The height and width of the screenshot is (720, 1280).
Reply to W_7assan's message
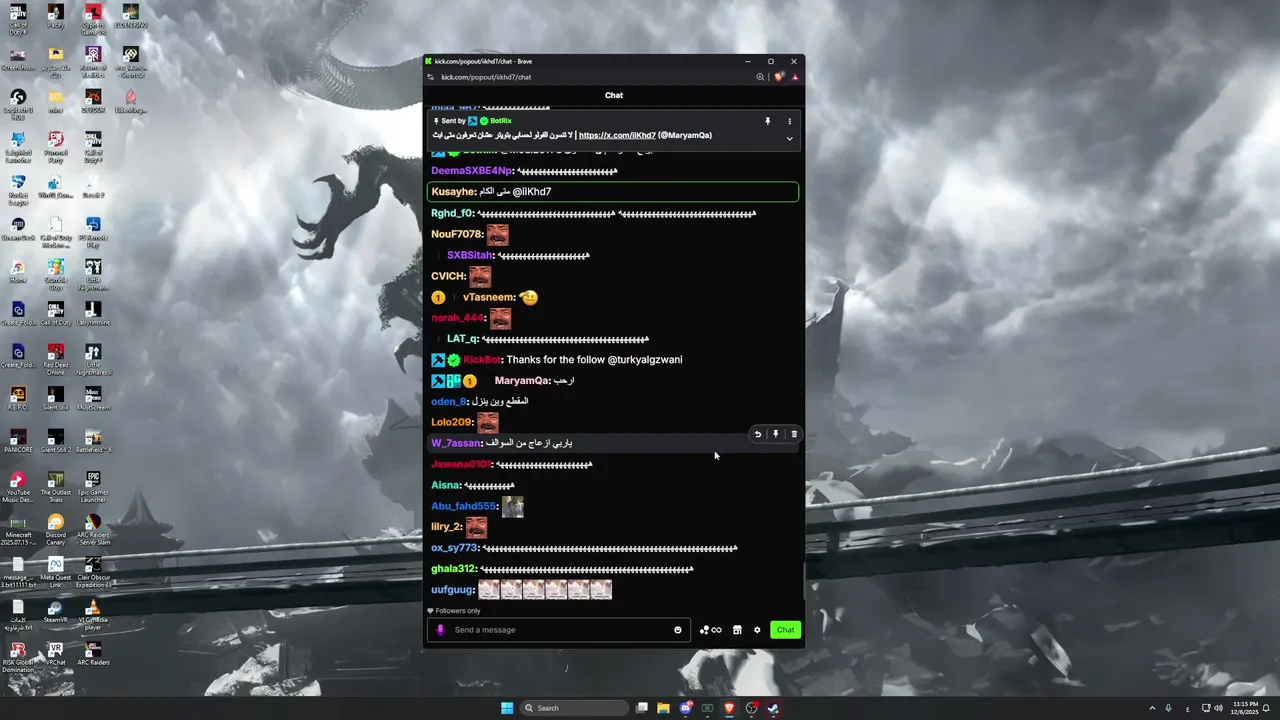tap(758, 434)
